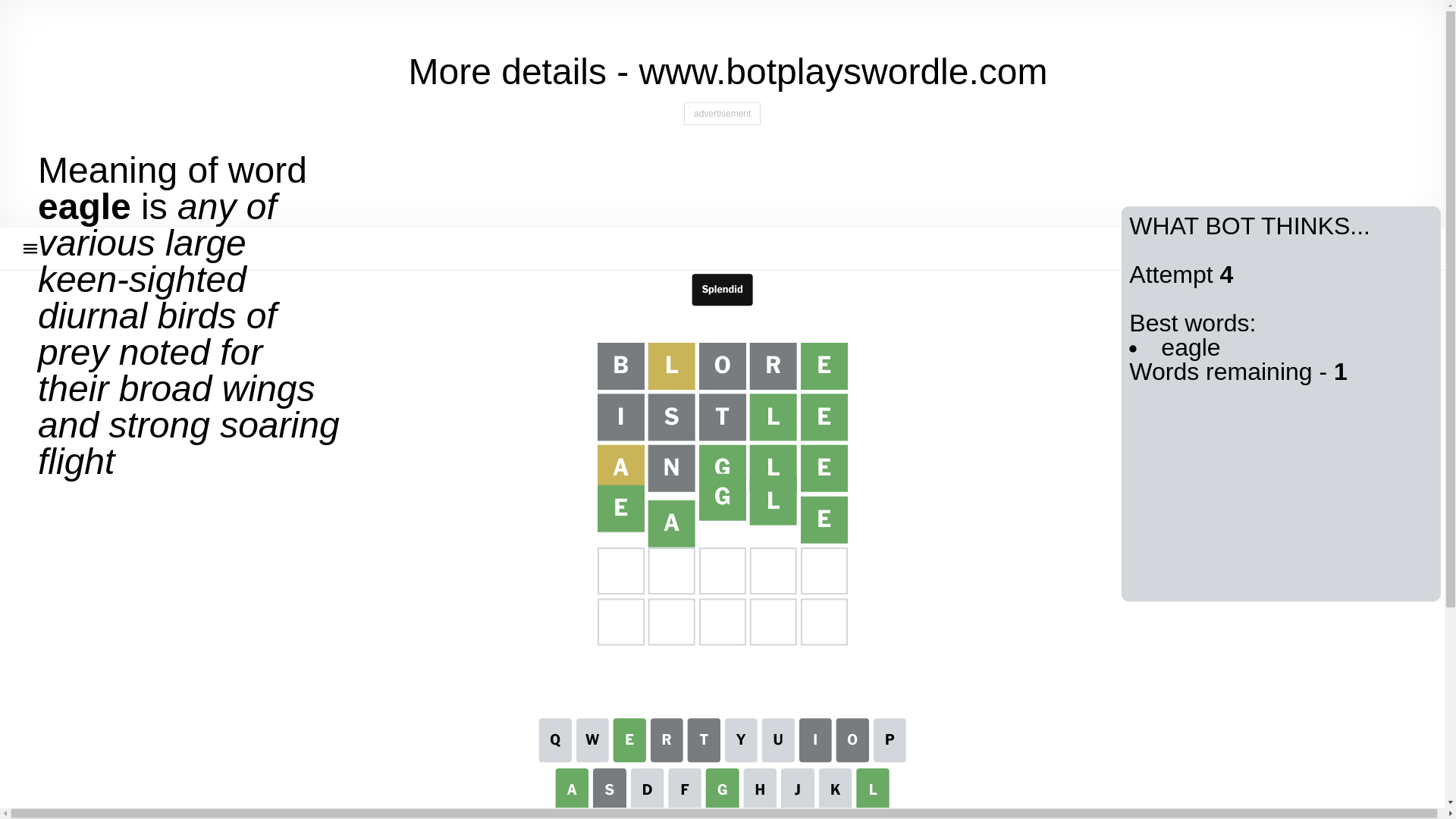Select the green L key
1456x819 pixels.
click(x=873, y=789)
